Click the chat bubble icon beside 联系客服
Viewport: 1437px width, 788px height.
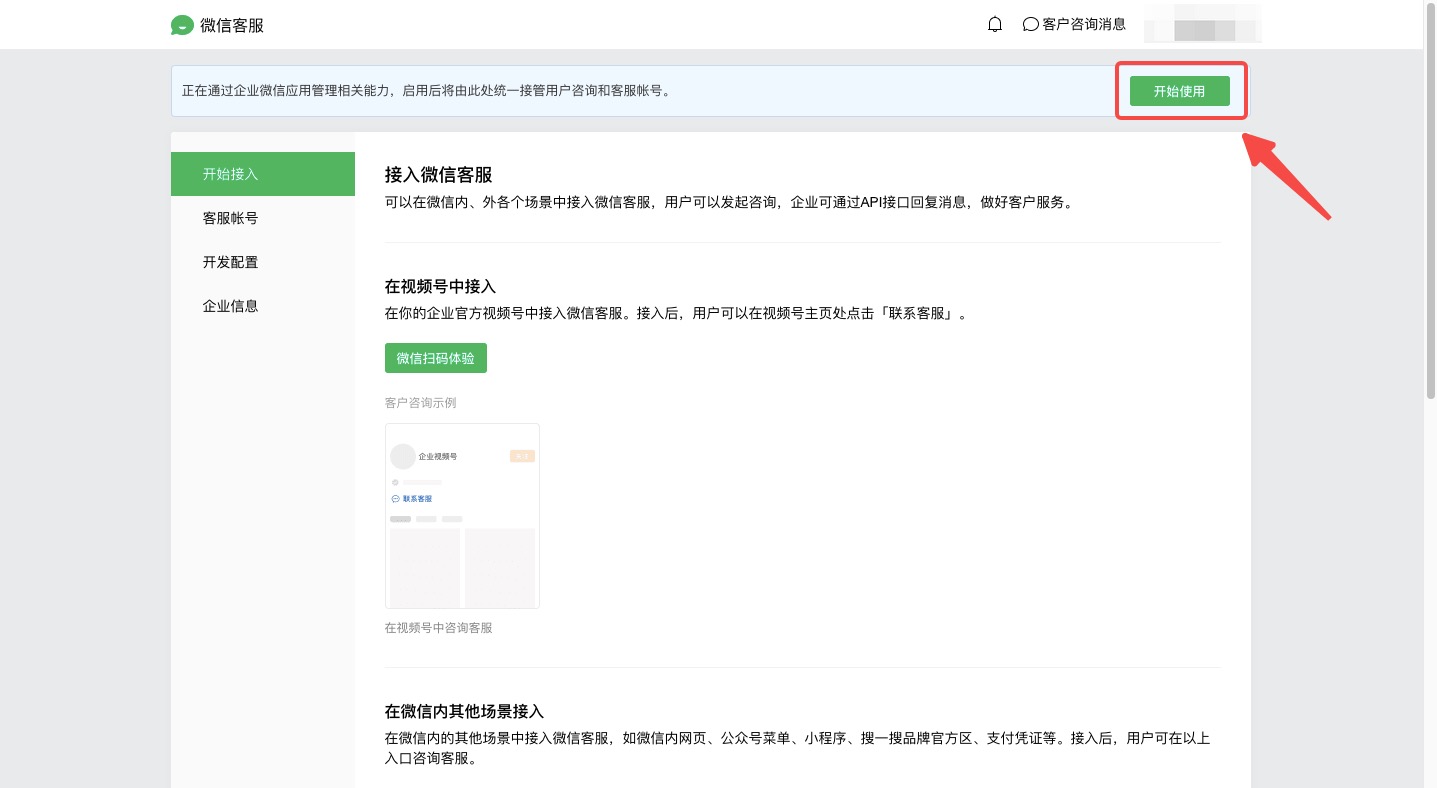coord(397,498)
